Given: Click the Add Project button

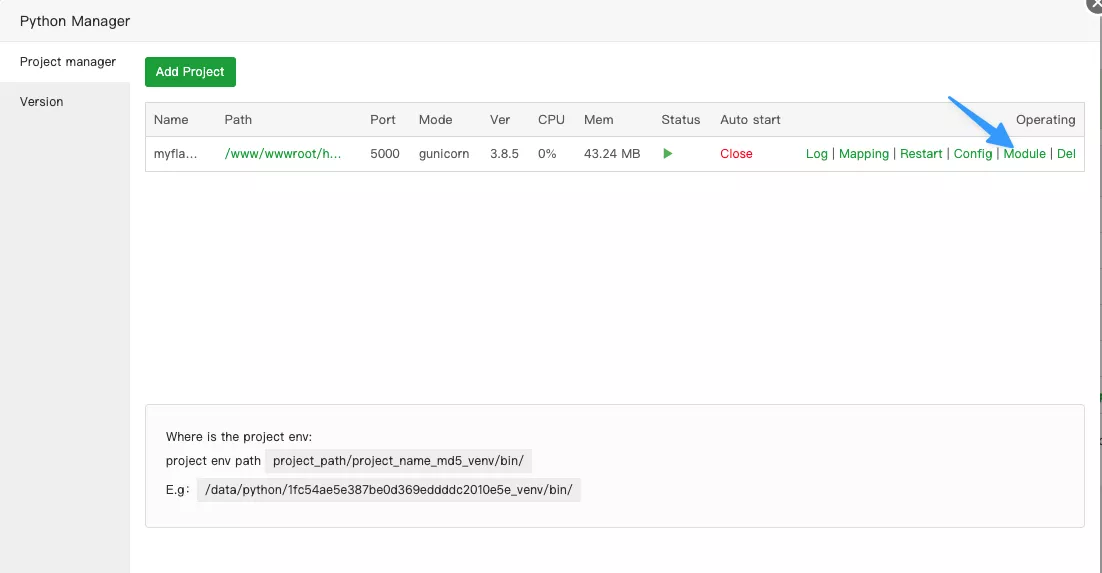Looking at the screenshot, I should coord(190,72).
